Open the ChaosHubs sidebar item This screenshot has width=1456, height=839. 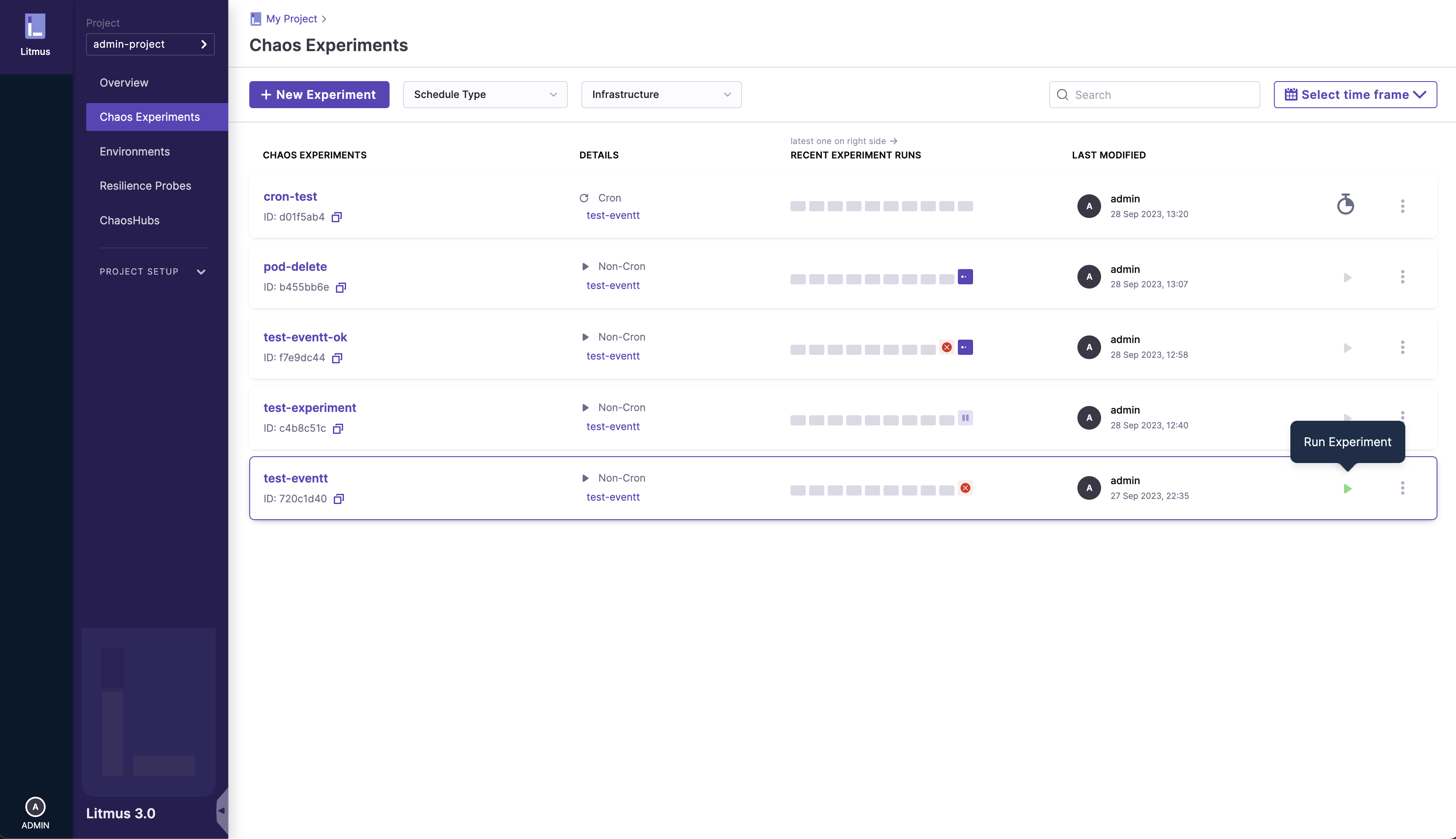click(130, 220)
